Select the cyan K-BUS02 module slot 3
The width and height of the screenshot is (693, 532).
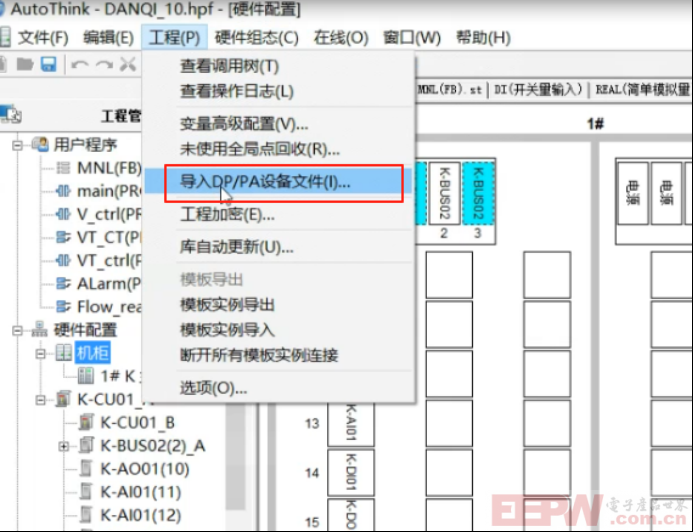[478, 193]
